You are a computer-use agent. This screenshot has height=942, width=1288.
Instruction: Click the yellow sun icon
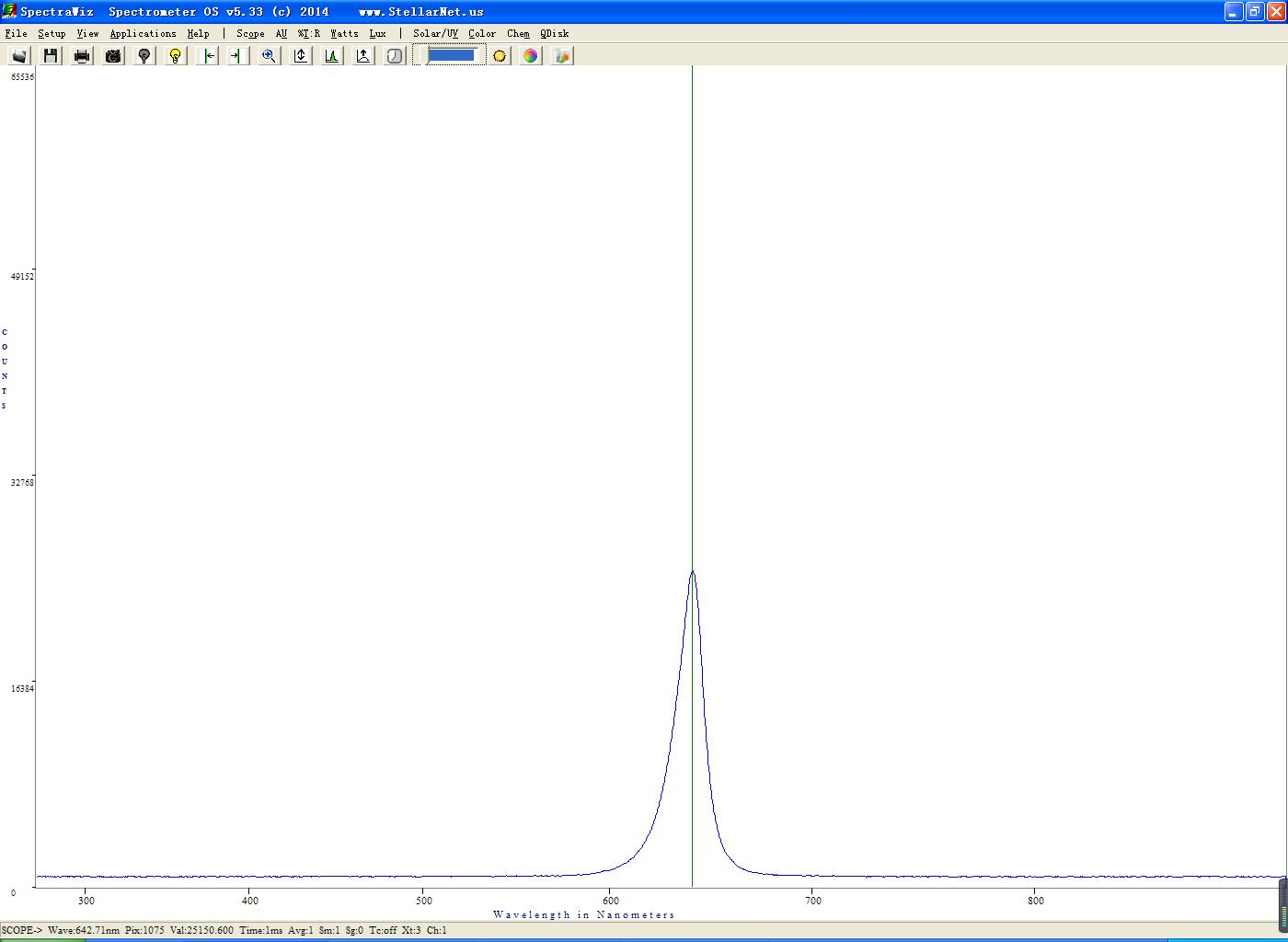point(500,56)
